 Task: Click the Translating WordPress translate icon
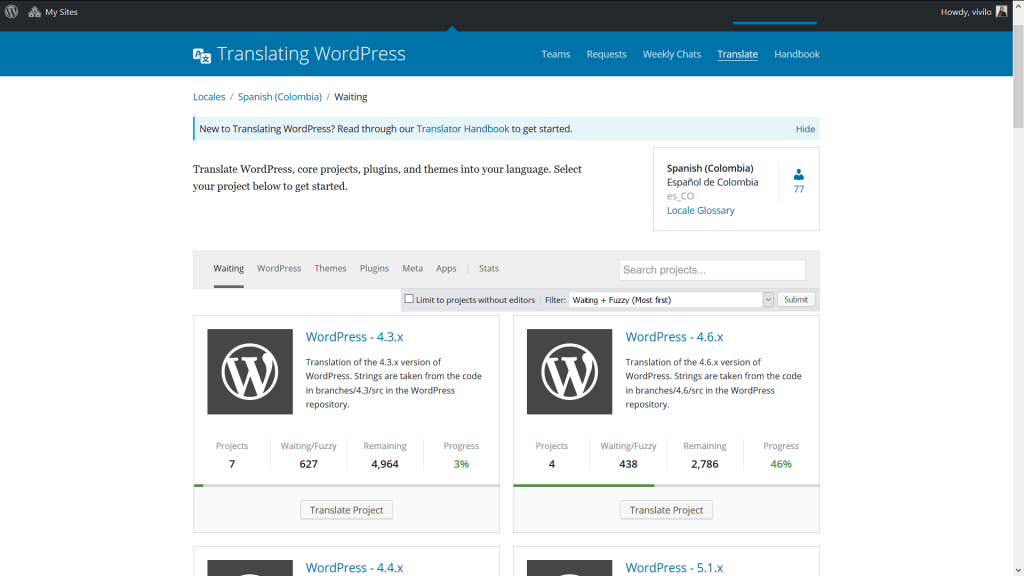click(x=202, y=56)
